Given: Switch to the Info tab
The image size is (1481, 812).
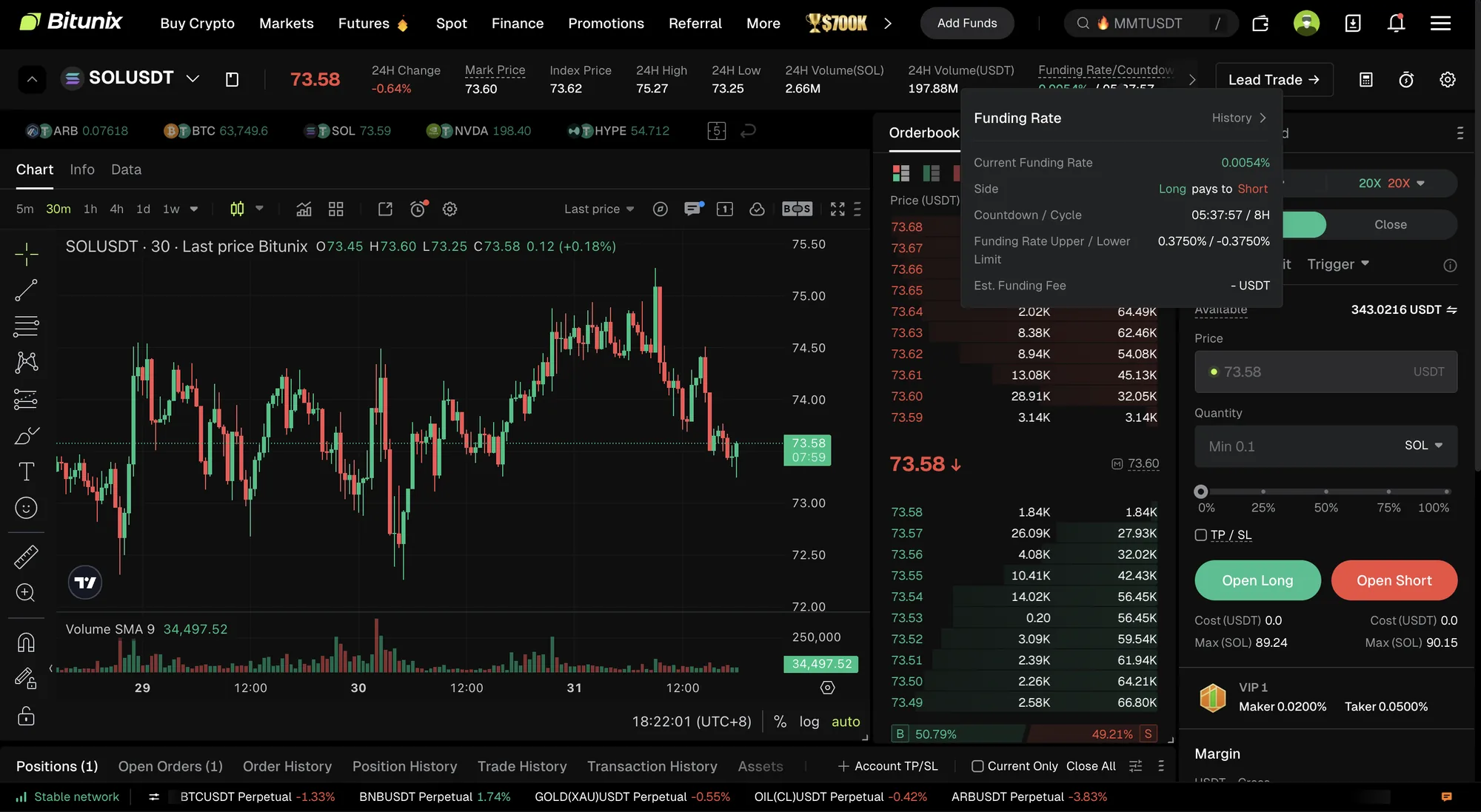Looking at the screenshot, I should [x=82, y=170].
